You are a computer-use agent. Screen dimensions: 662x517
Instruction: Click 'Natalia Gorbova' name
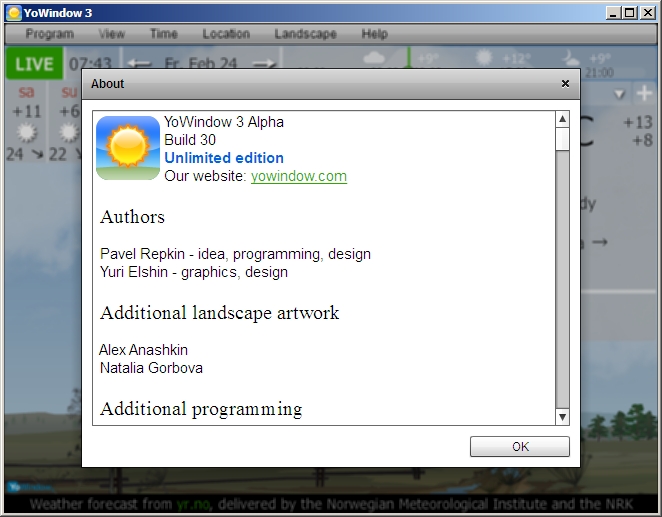point(151,368)
